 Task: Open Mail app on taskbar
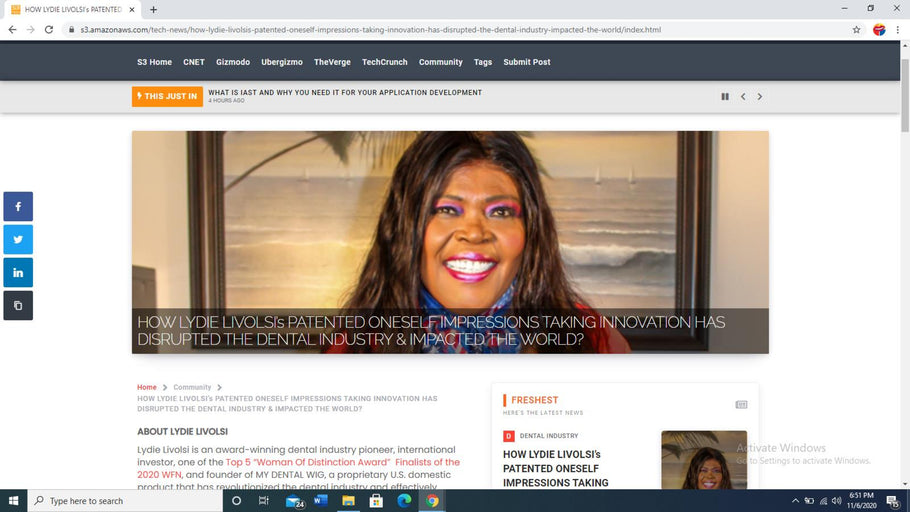point(294,500)
